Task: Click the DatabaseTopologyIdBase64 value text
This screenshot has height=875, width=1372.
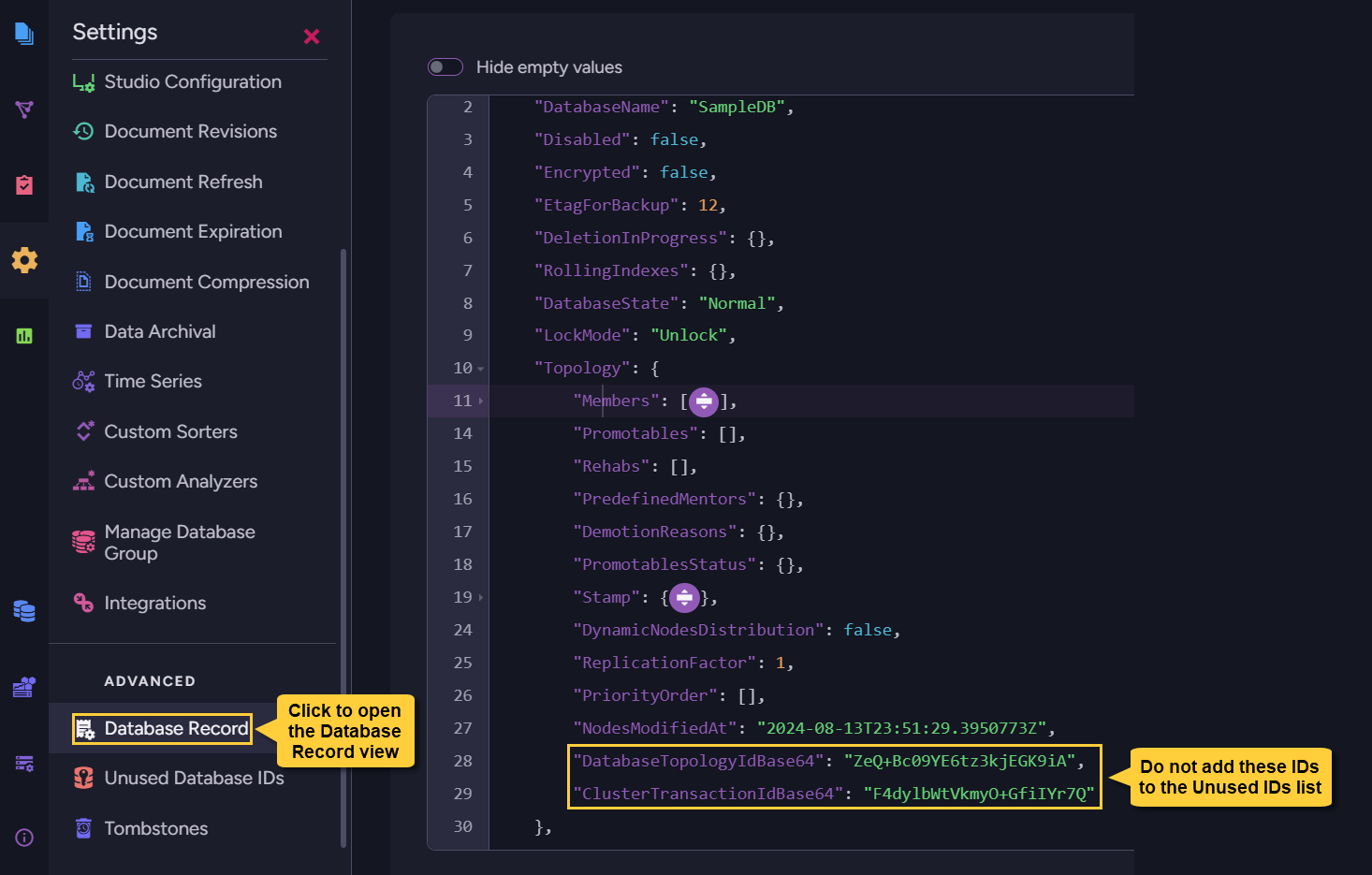Action: 959,761
